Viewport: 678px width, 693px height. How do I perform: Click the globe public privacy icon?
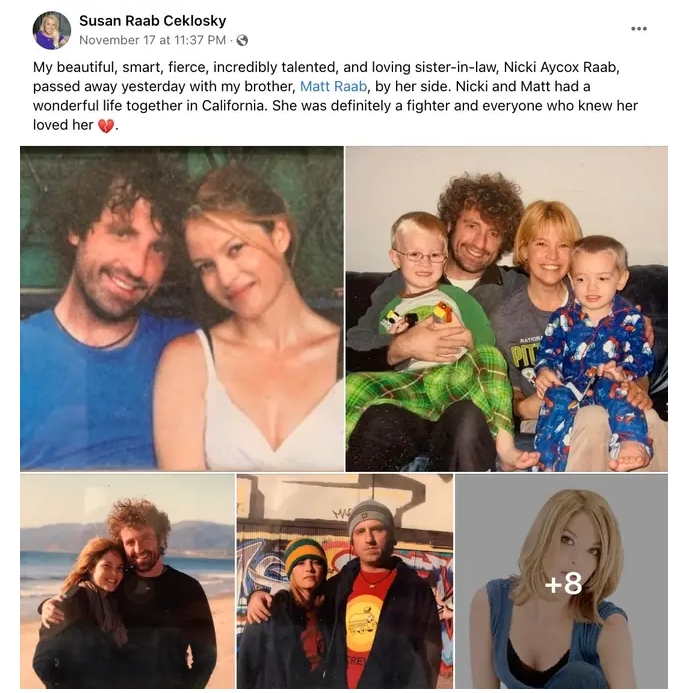pyautogui.click(x=242, y=41)
